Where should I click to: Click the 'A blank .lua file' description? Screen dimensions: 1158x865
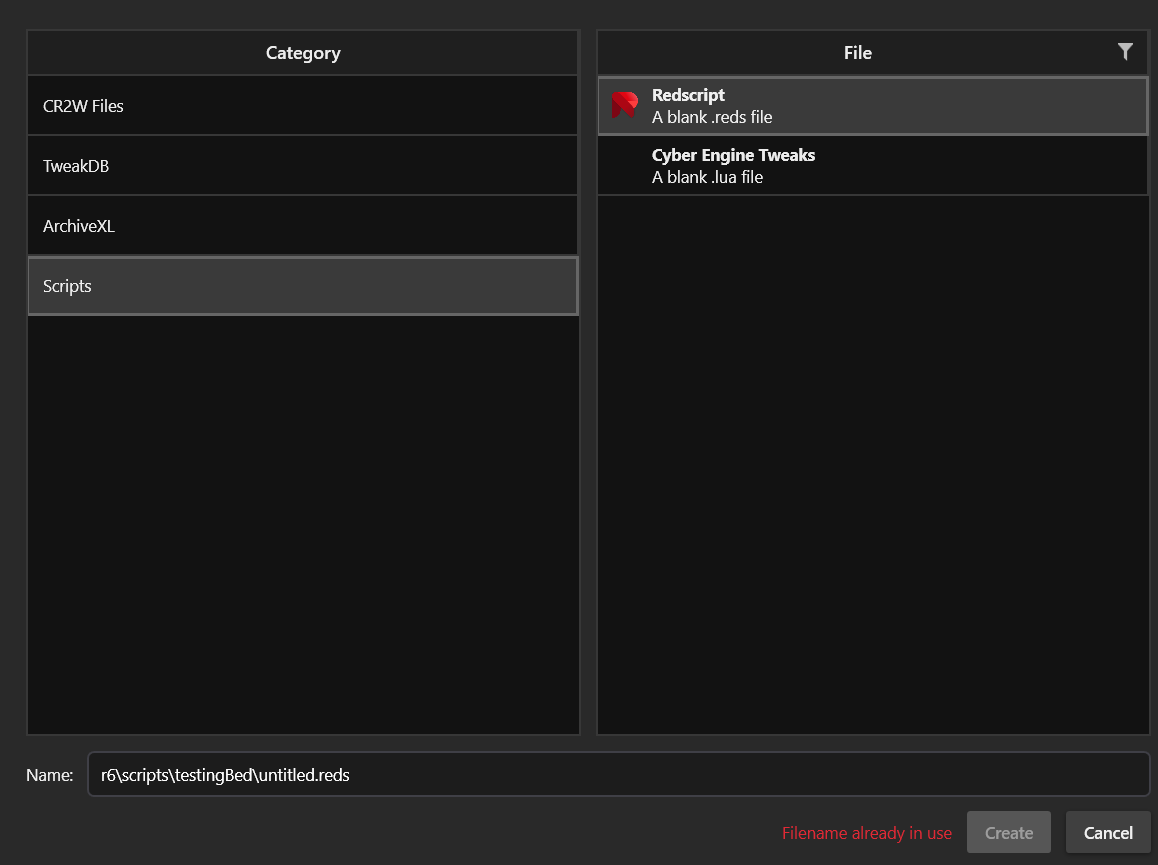tap(708, 177)
